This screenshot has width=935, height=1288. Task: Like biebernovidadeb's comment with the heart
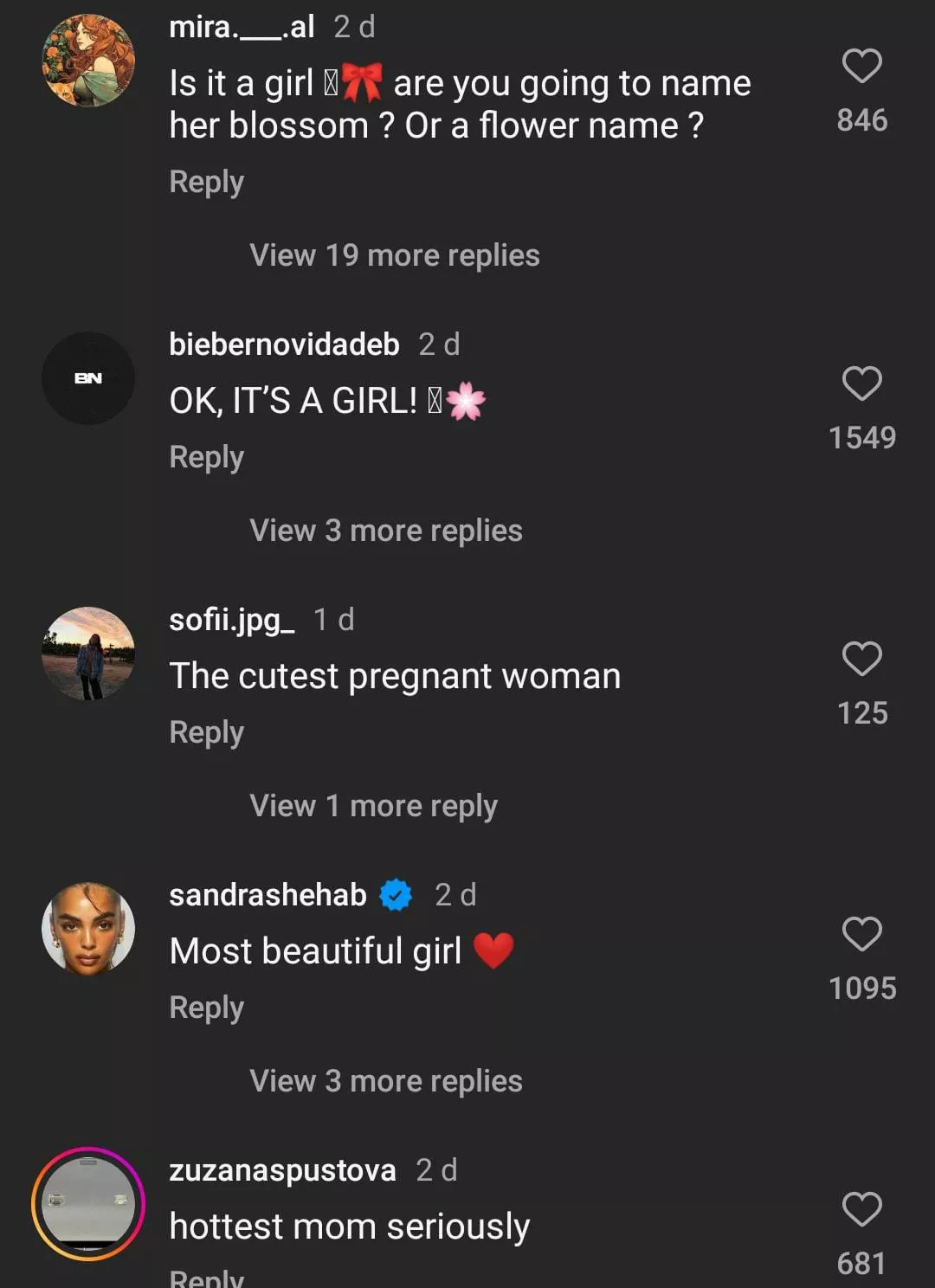[861, 383]
